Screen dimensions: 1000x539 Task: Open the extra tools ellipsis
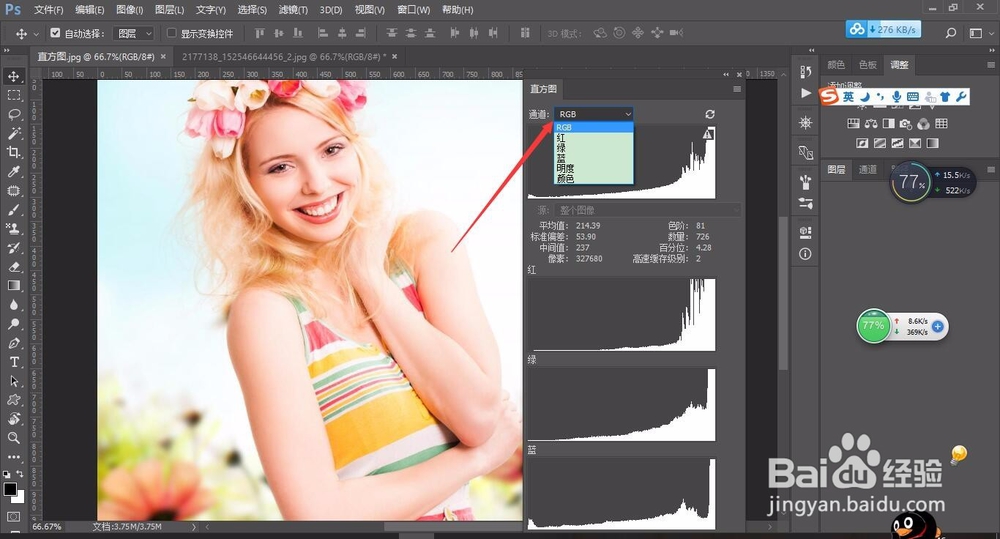pyautogui.click(x=13, y=457)
